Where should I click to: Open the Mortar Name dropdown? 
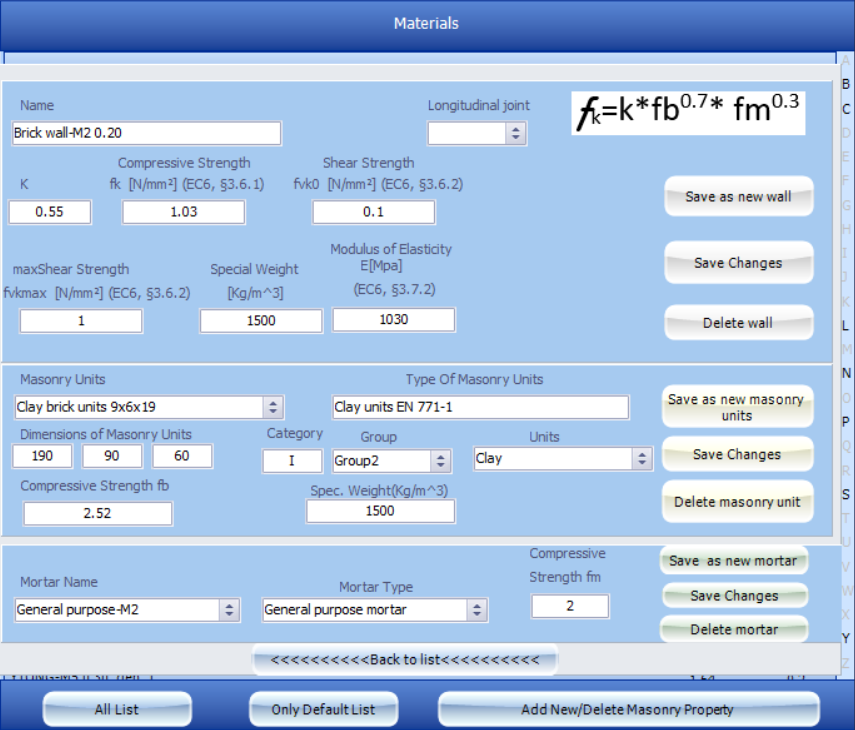coord(229,610)
